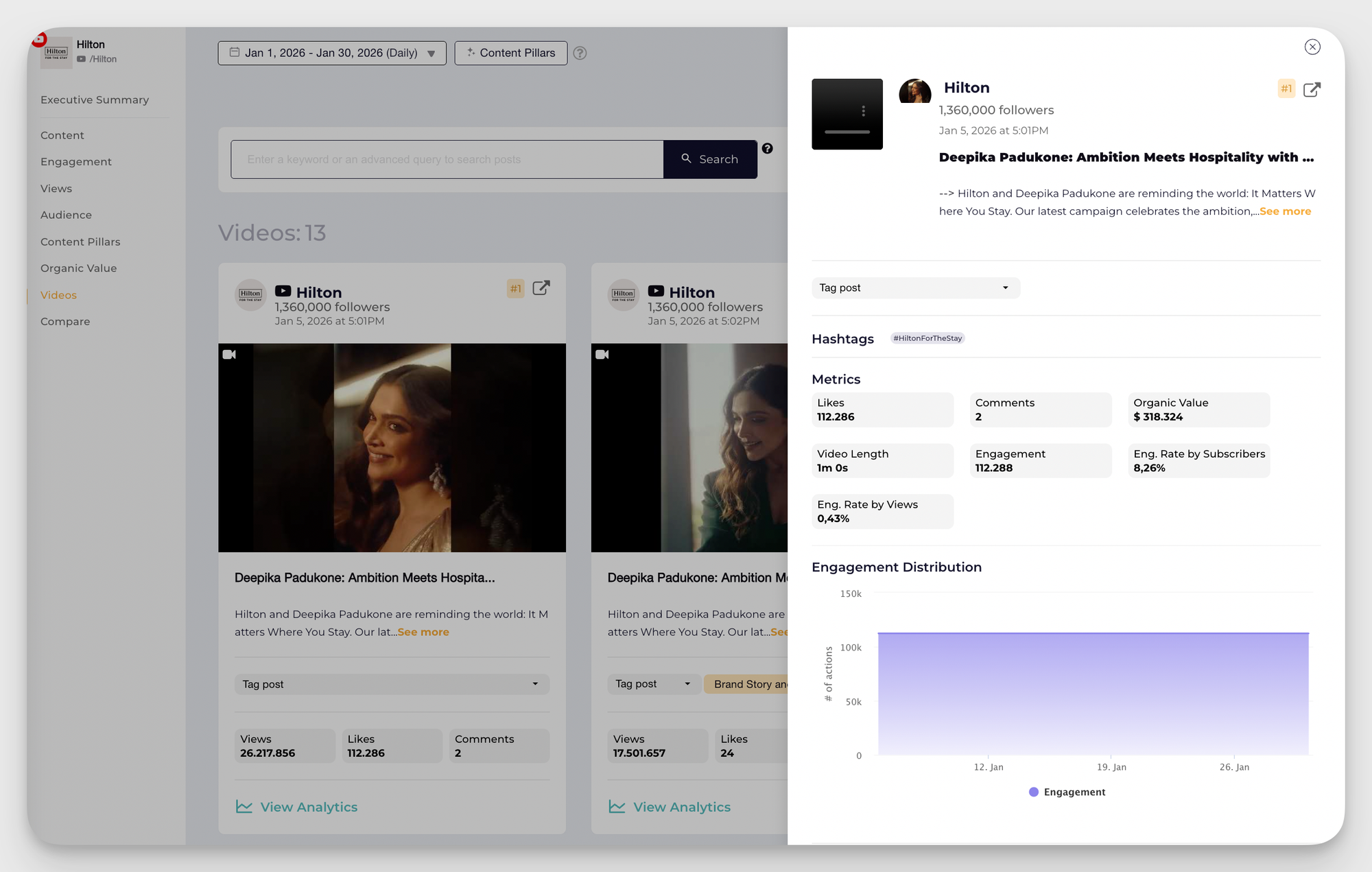This screenshot has width=1372, height=872.
Task: Click three-dot menu on video thumbnail preview
Action: 863,111
